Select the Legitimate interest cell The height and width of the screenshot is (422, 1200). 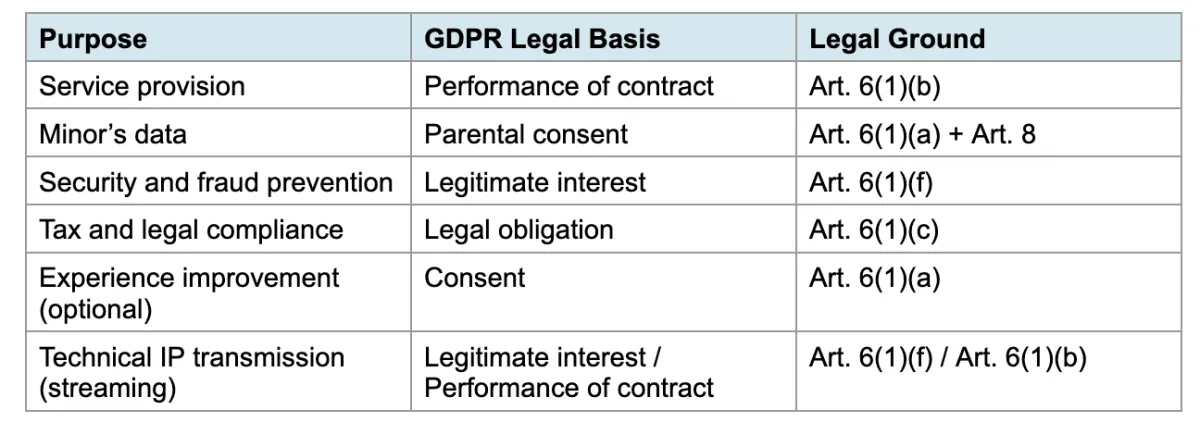pos(603,182)
